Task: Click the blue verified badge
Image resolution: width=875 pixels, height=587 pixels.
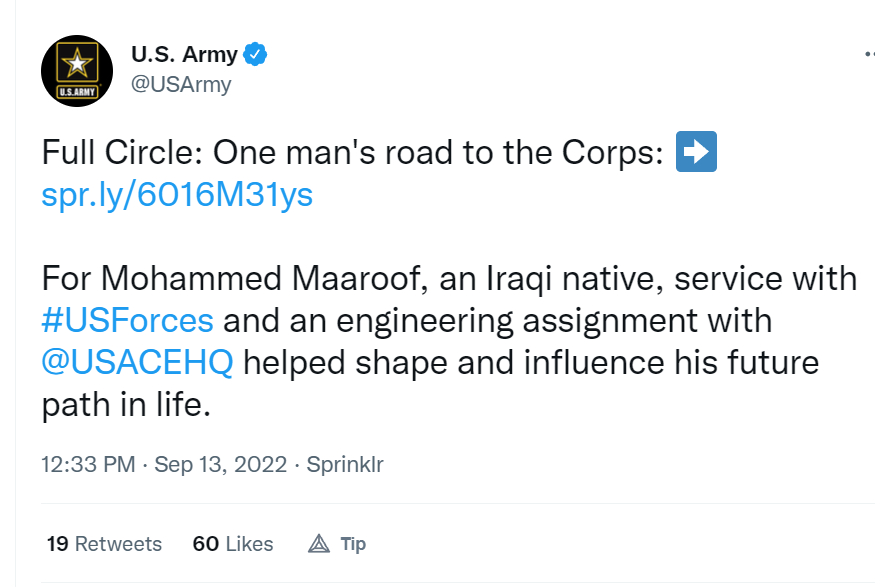Action: [x=255, y=54]
